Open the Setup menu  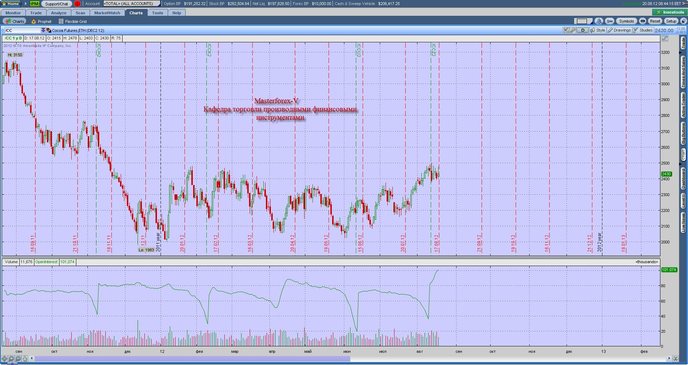(671, 21)
